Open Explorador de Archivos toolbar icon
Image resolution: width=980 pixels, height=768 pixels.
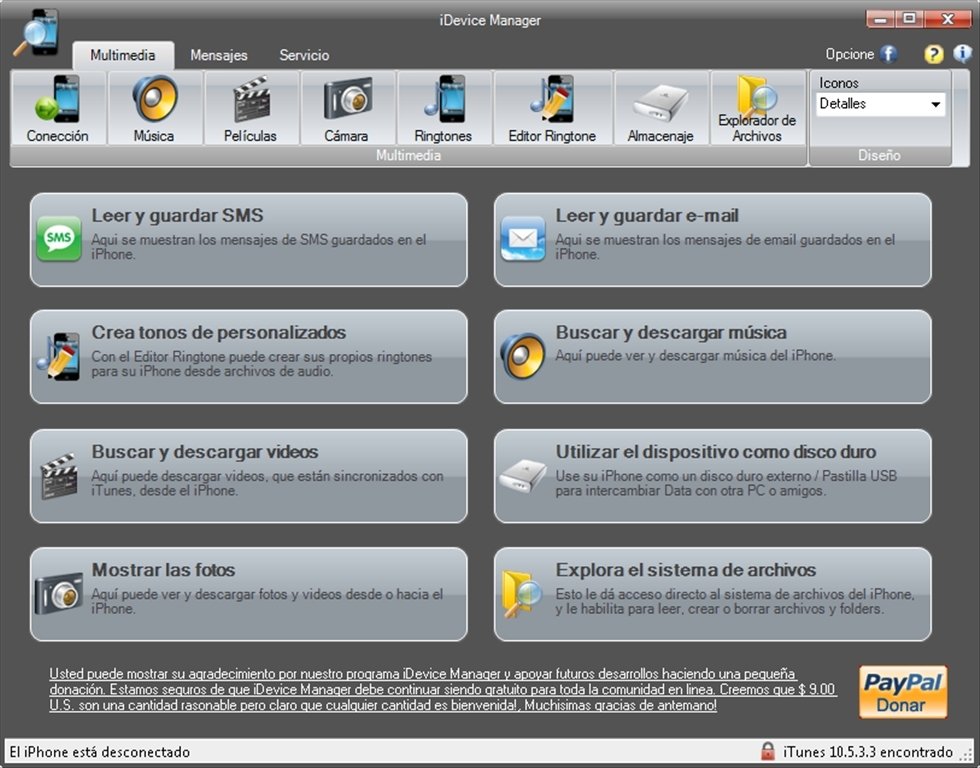click(757, 108)
